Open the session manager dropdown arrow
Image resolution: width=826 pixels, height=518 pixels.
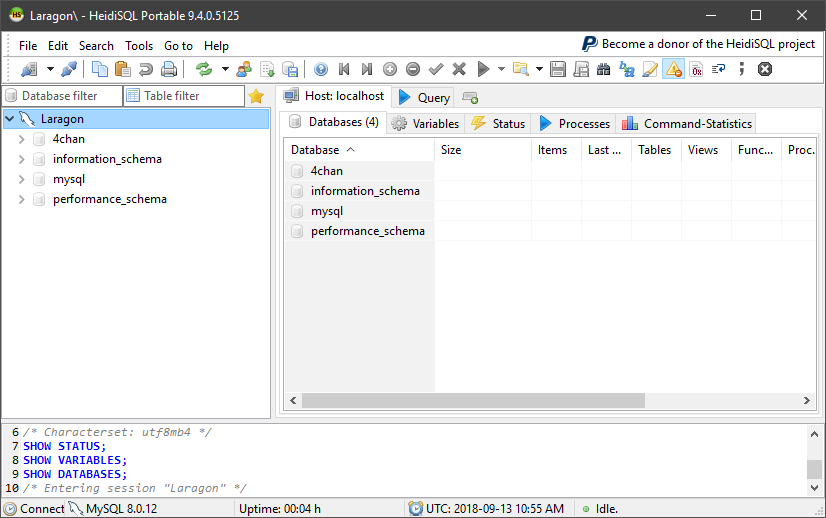(50, 69)
